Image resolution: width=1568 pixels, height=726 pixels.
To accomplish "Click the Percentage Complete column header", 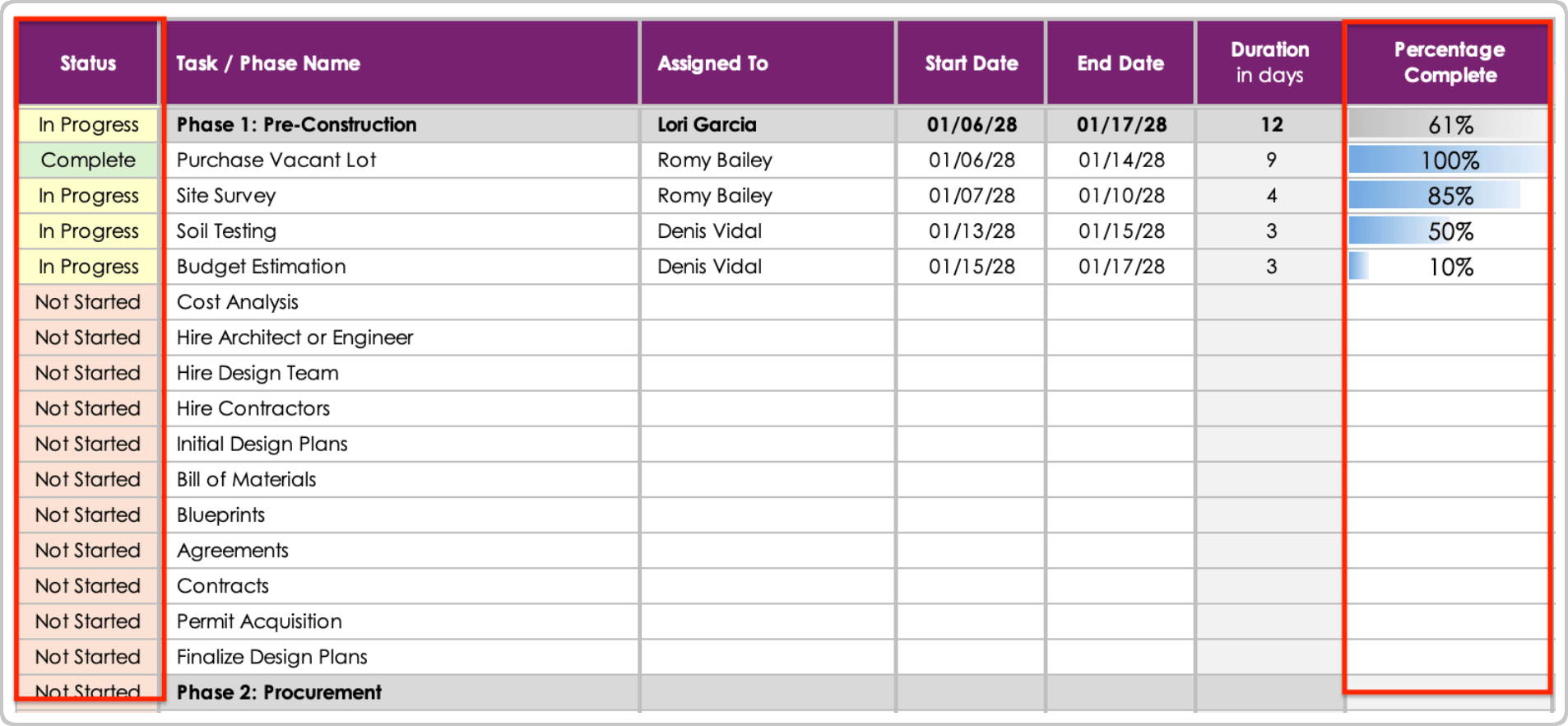I will pos(1450,63).
